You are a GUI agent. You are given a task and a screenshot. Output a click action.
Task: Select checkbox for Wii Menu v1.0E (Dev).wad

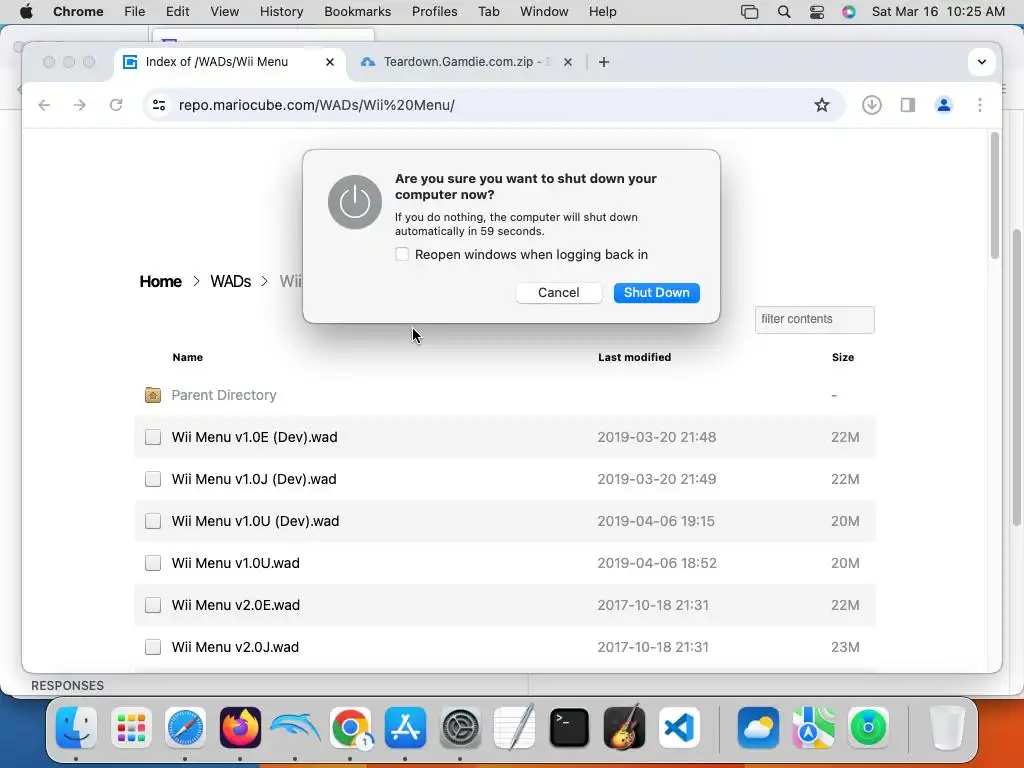153,437
